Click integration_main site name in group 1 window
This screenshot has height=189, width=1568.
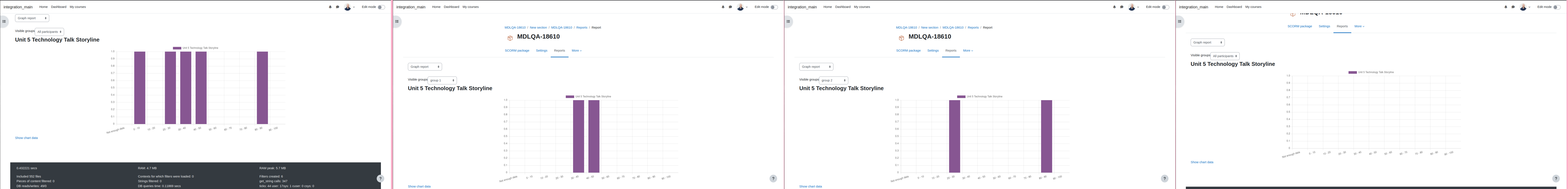pyautogui.click(x=411, y=7)
